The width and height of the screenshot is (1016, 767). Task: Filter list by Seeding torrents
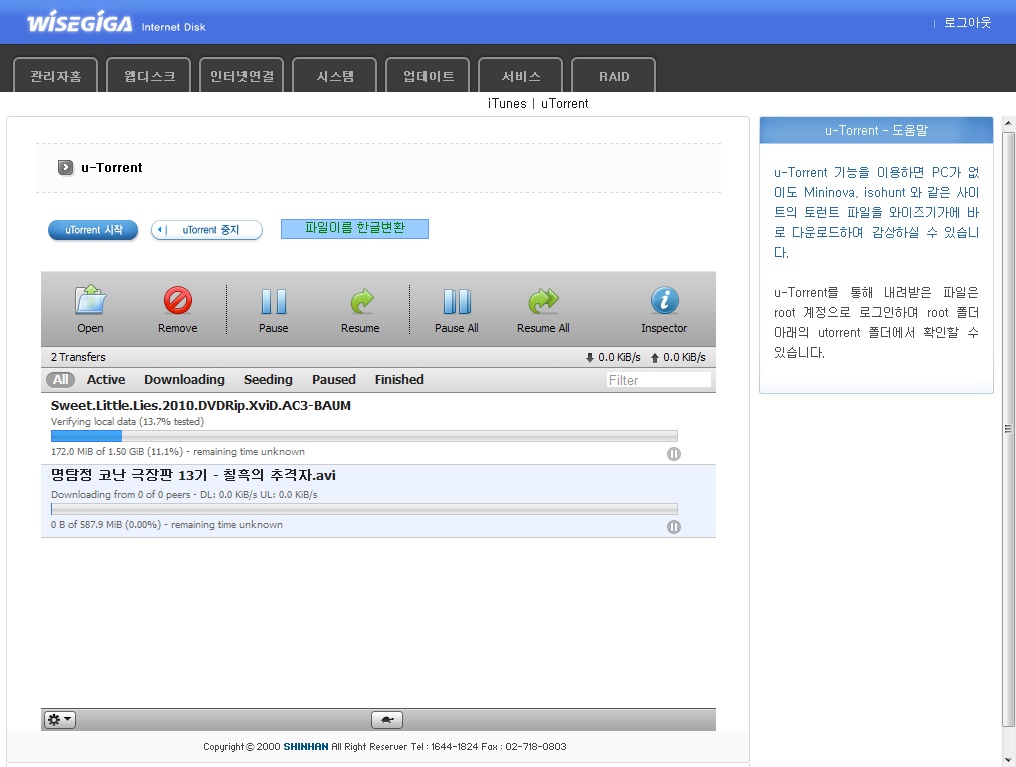pyautogui.click(x=268, y=380)
